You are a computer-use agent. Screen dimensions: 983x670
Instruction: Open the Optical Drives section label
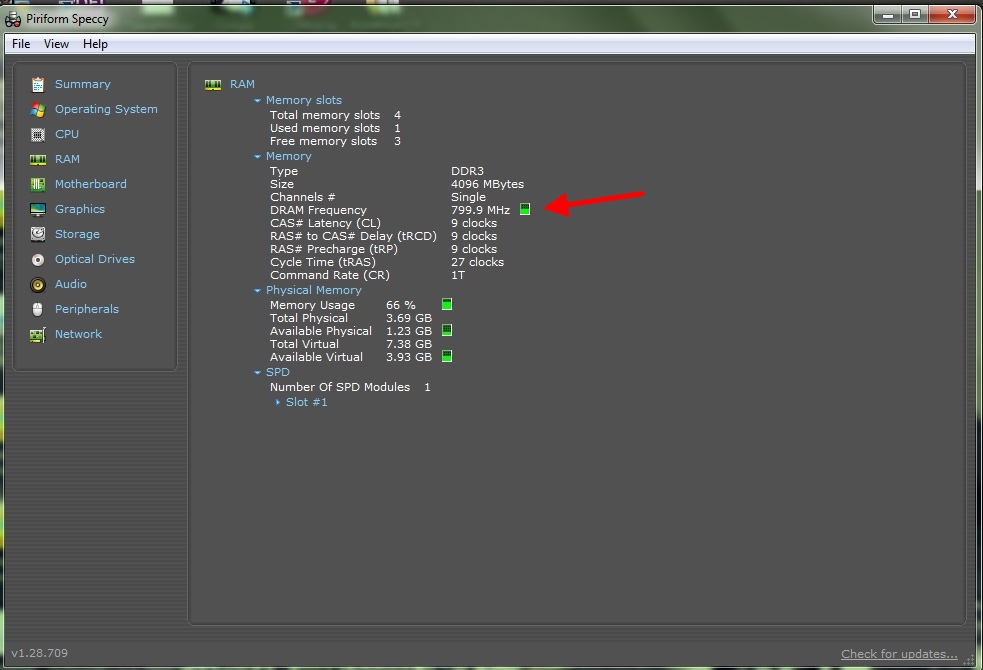point(95,259)
